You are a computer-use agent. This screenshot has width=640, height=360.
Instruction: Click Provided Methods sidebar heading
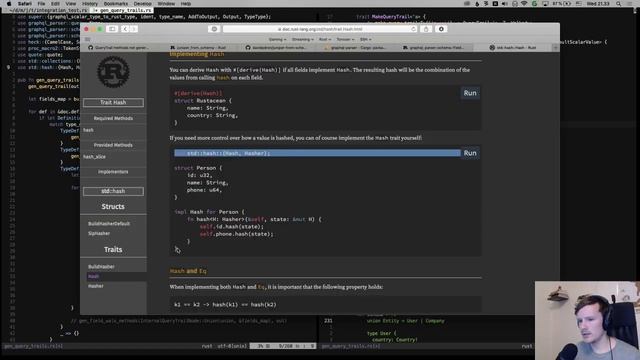[x=113, y=145]
